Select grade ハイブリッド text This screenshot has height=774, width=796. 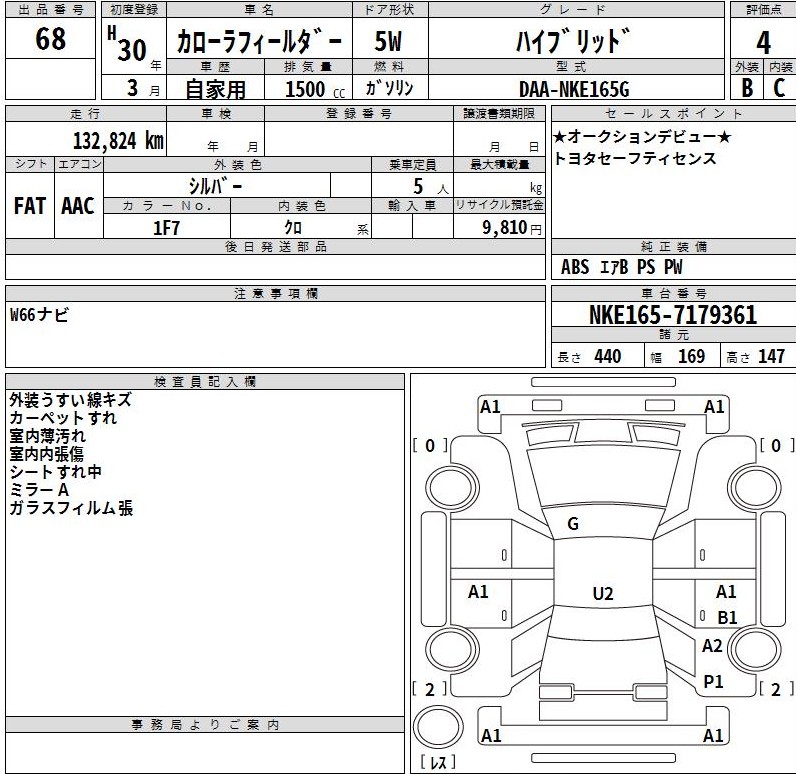point(573,41)
